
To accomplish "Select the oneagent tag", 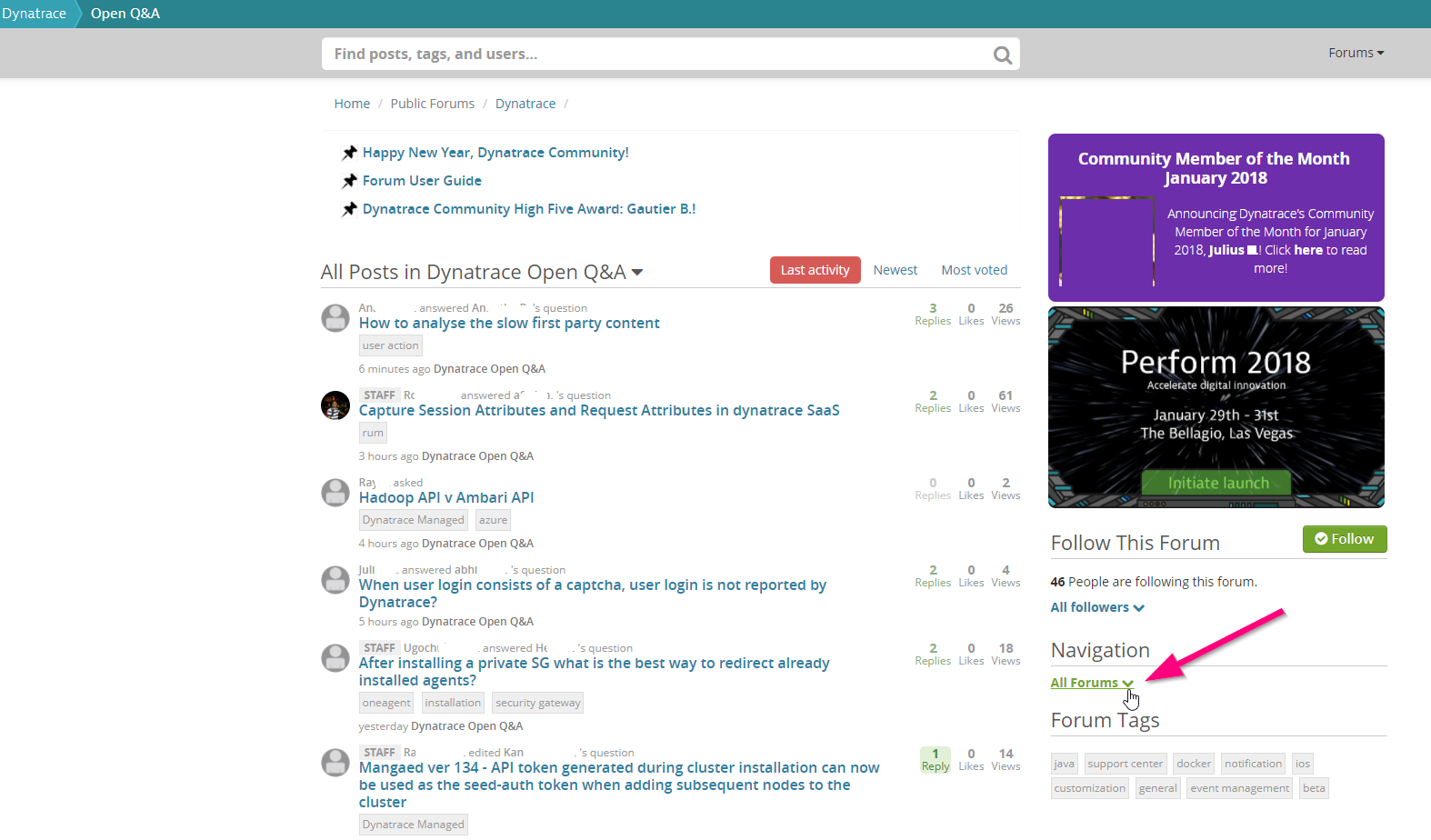I will 386,703.
